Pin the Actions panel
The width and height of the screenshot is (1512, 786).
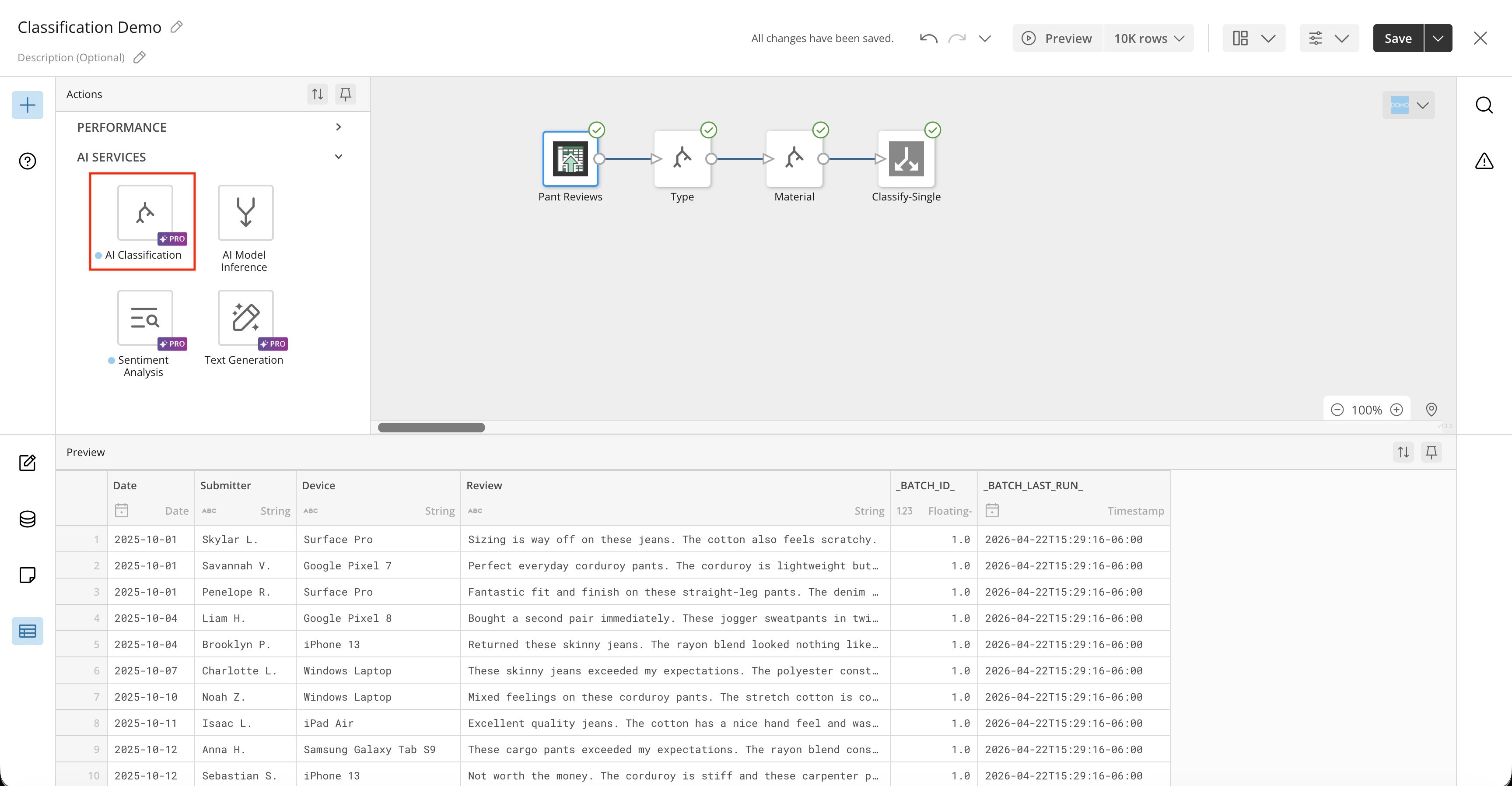pyautogui.click(x=346, y=94)
